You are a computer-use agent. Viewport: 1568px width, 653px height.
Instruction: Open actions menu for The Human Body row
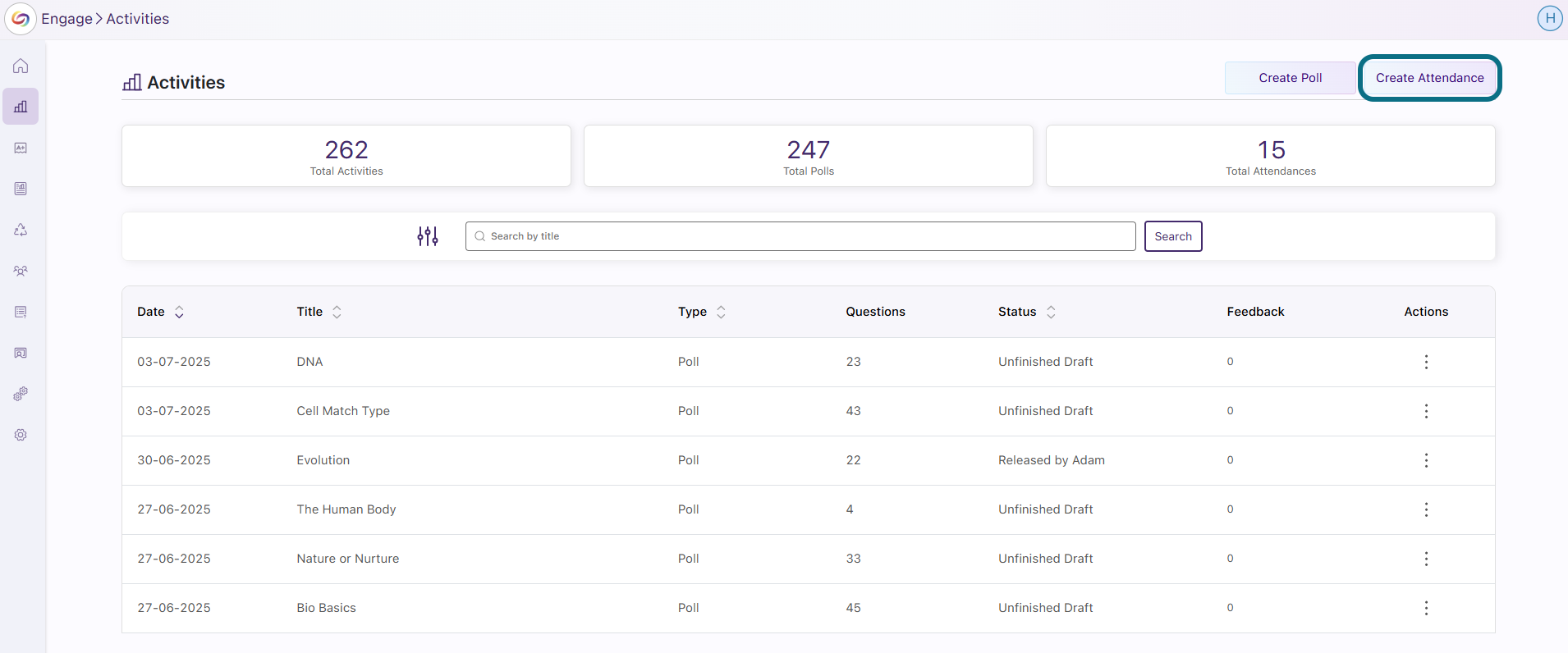click(x=1426, y=509)
